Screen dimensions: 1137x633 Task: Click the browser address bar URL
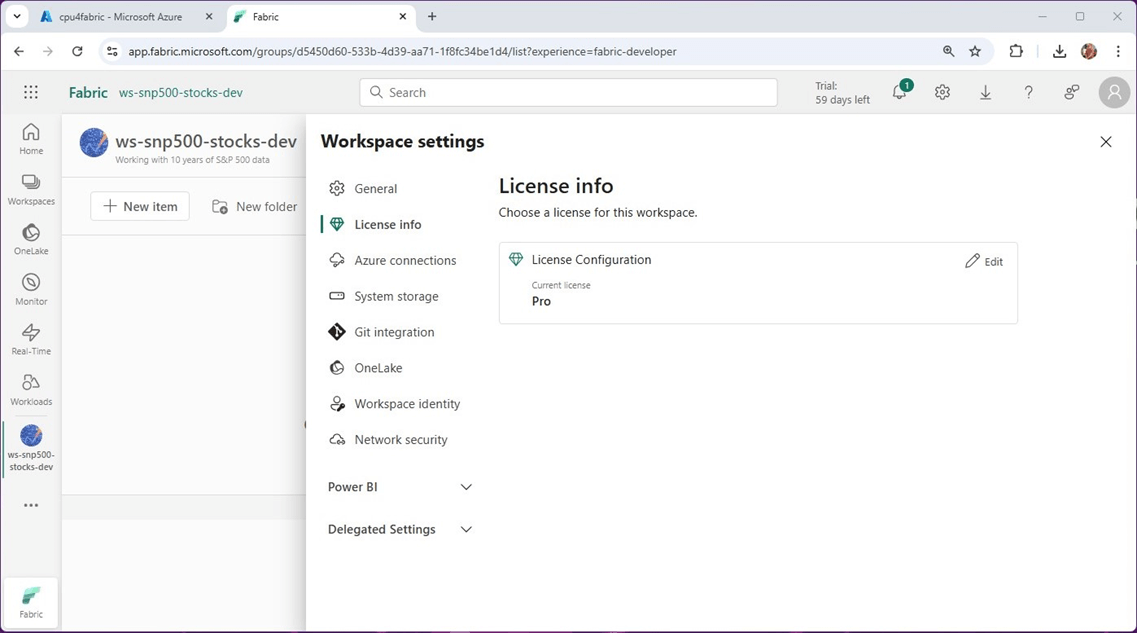[402, 51]
